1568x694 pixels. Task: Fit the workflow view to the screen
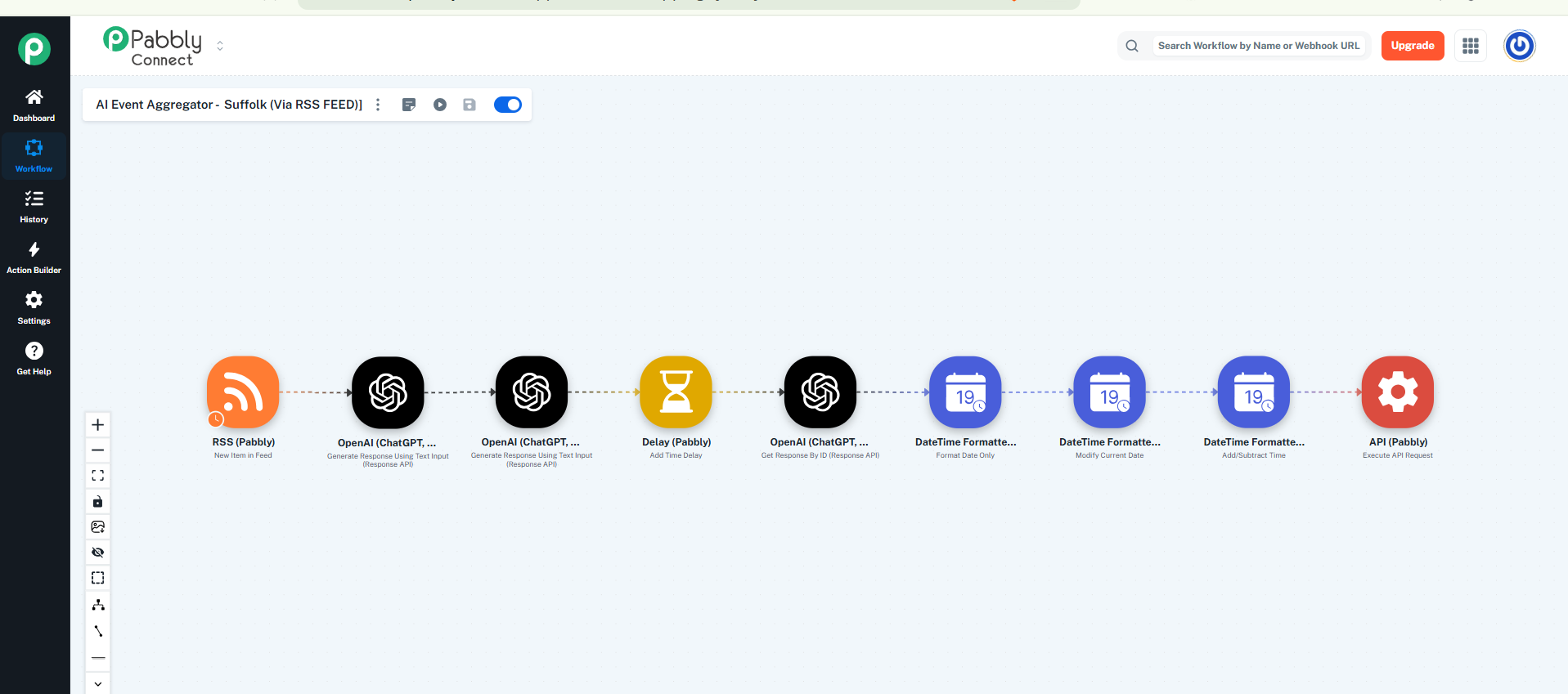[98, 476]
